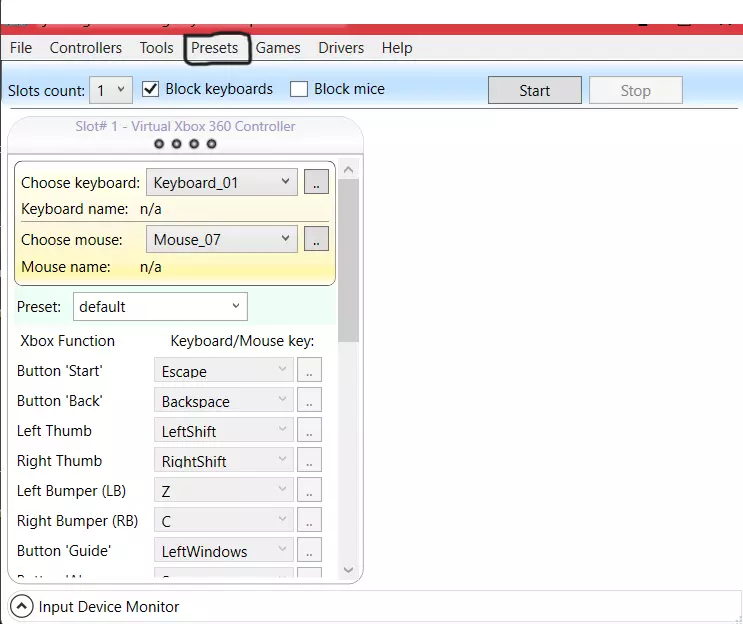Open the Games menu

(278, 48)
